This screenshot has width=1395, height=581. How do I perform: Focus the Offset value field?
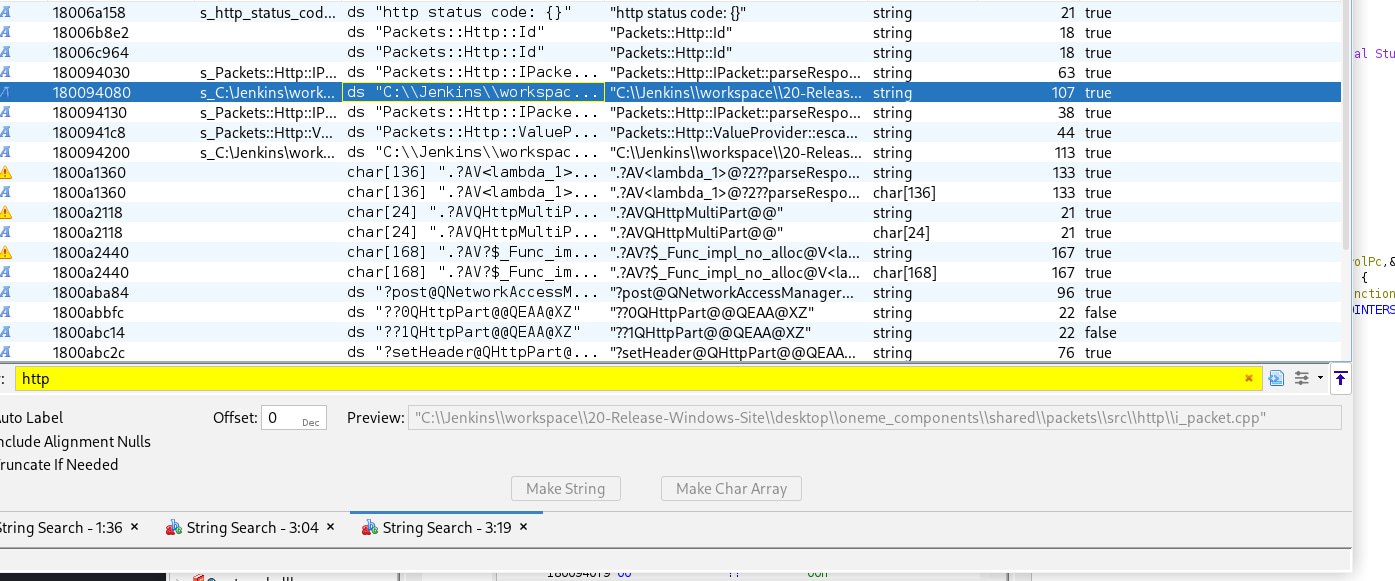pos(294,418)
